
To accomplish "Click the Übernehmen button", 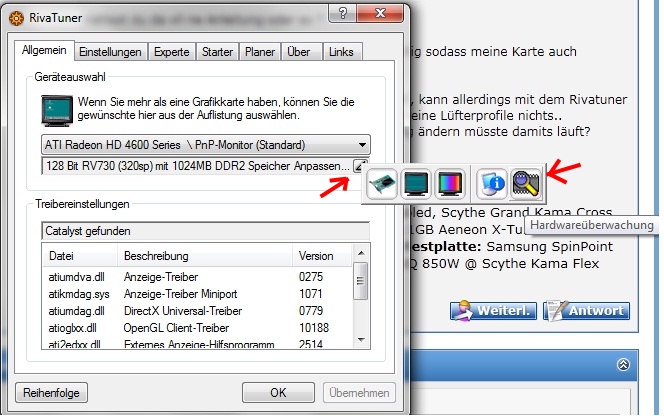I will pos(359,393).
